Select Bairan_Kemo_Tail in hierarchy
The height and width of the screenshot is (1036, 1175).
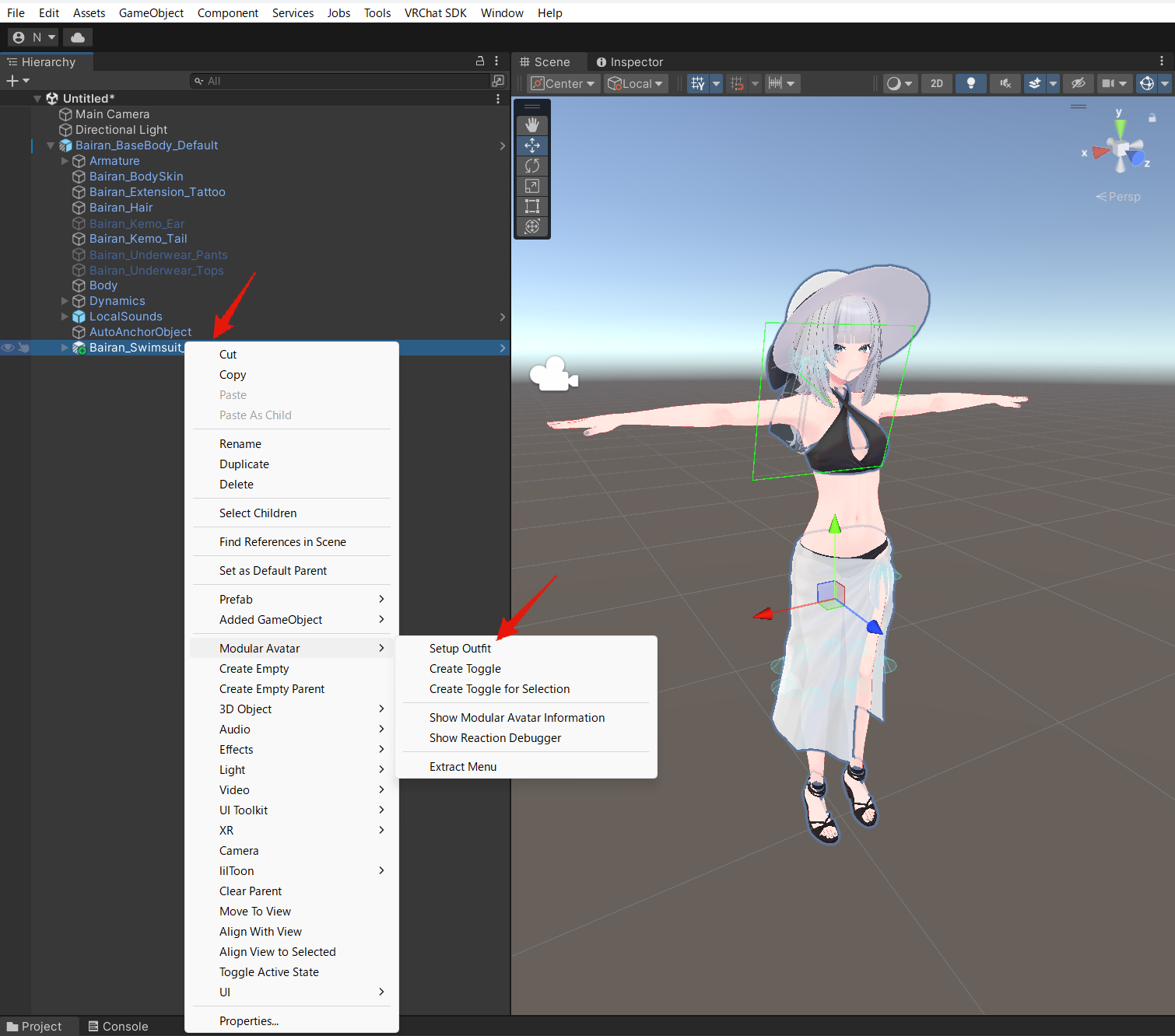tap(138, 239)
